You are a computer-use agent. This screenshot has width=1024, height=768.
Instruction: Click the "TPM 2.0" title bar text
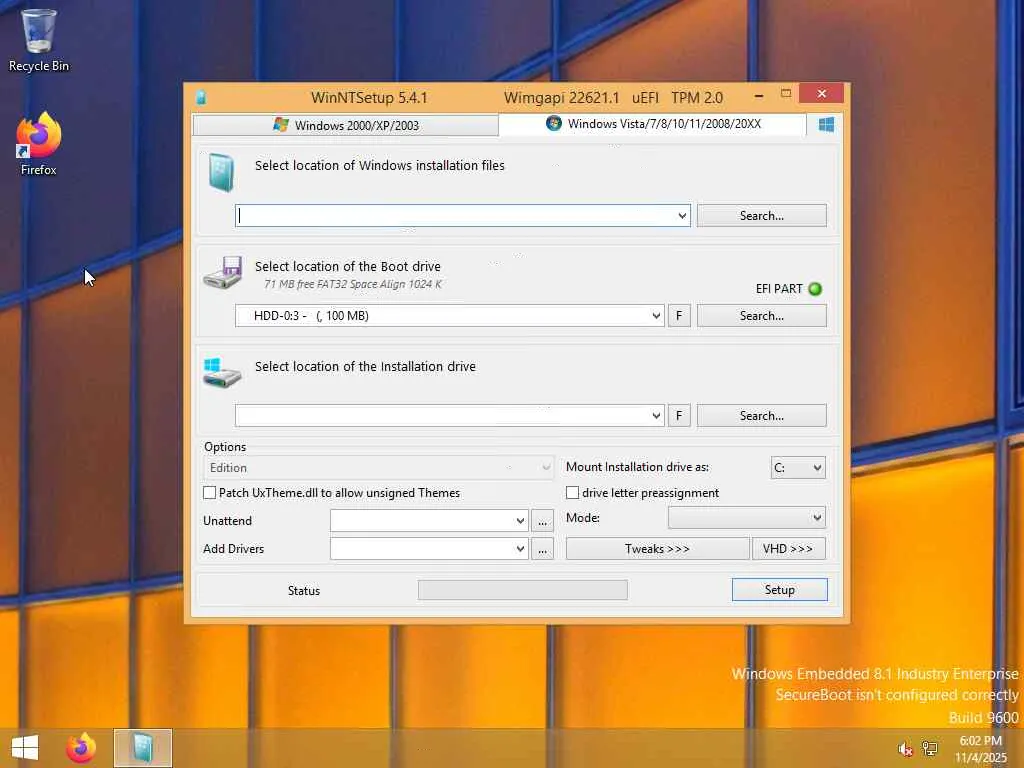[x=697, y=98]
